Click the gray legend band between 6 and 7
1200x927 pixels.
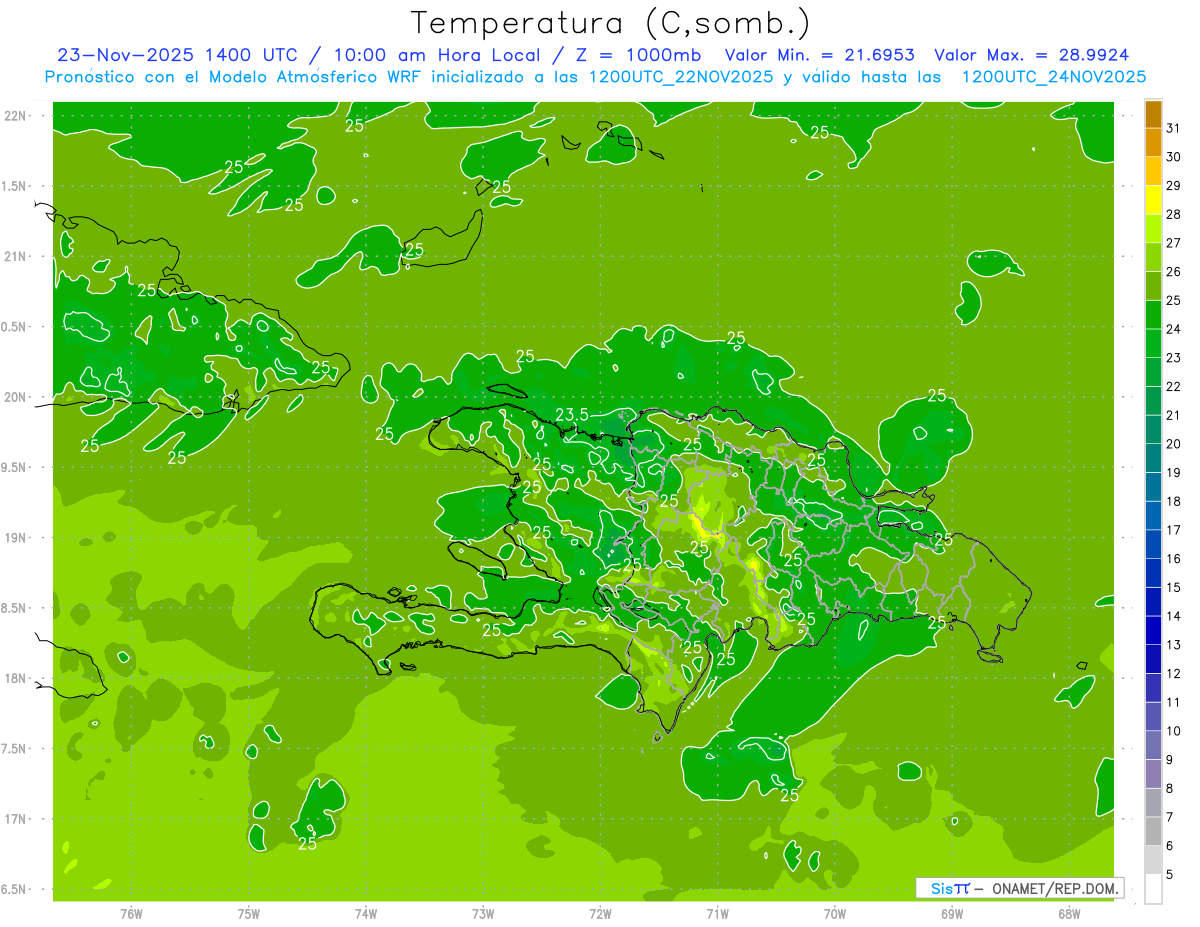[1153, 832]
